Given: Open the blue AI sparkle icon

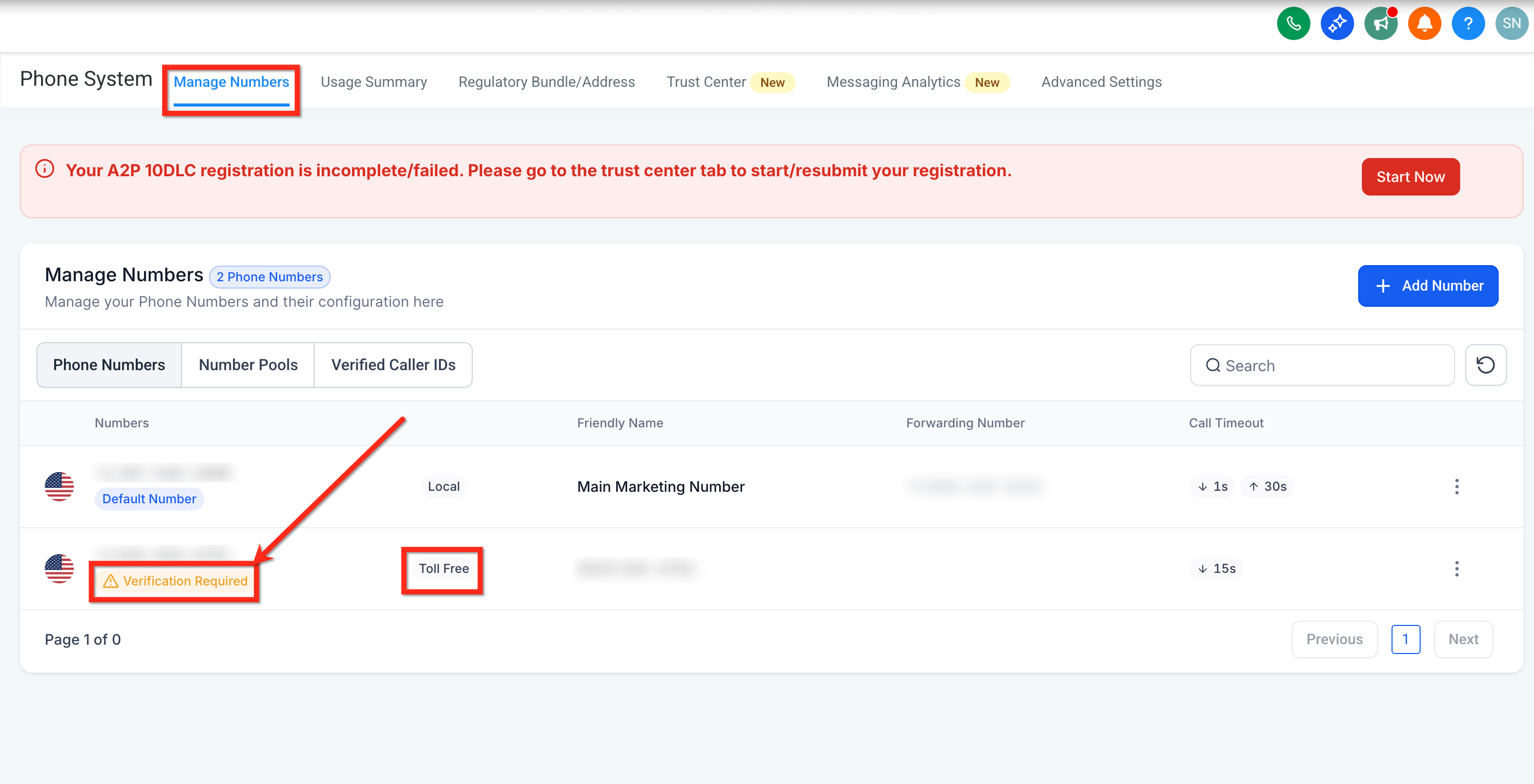Looking at the screenshot, I should click(1337, 24).
